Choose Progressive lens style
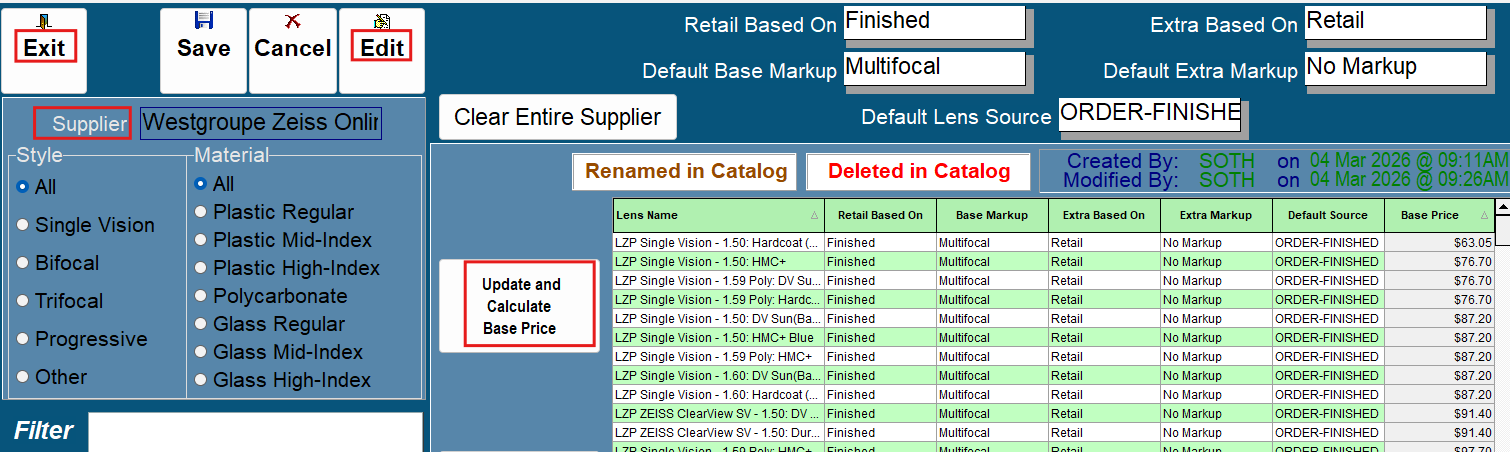1510x452 pixels. [x=22, y=339]
